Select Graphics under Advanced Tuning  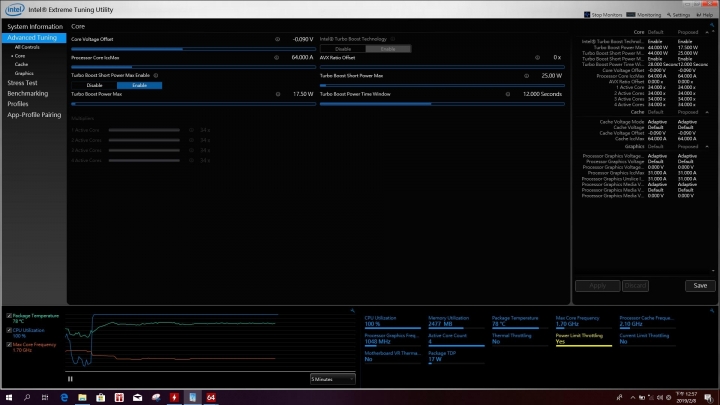tap(24, 73)
